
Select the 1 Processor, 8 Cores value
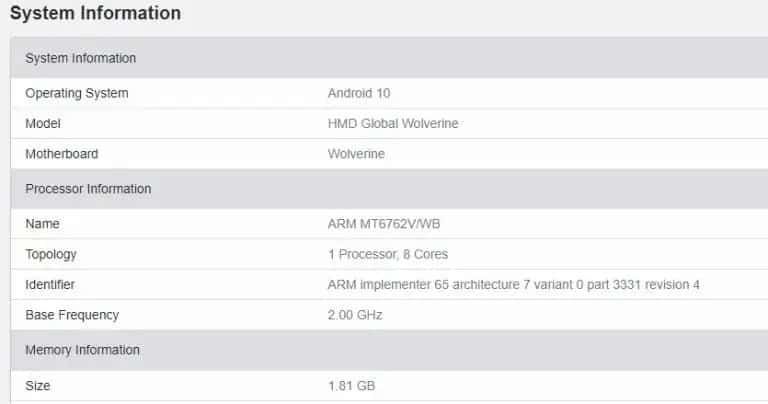[x=388, y=254]
